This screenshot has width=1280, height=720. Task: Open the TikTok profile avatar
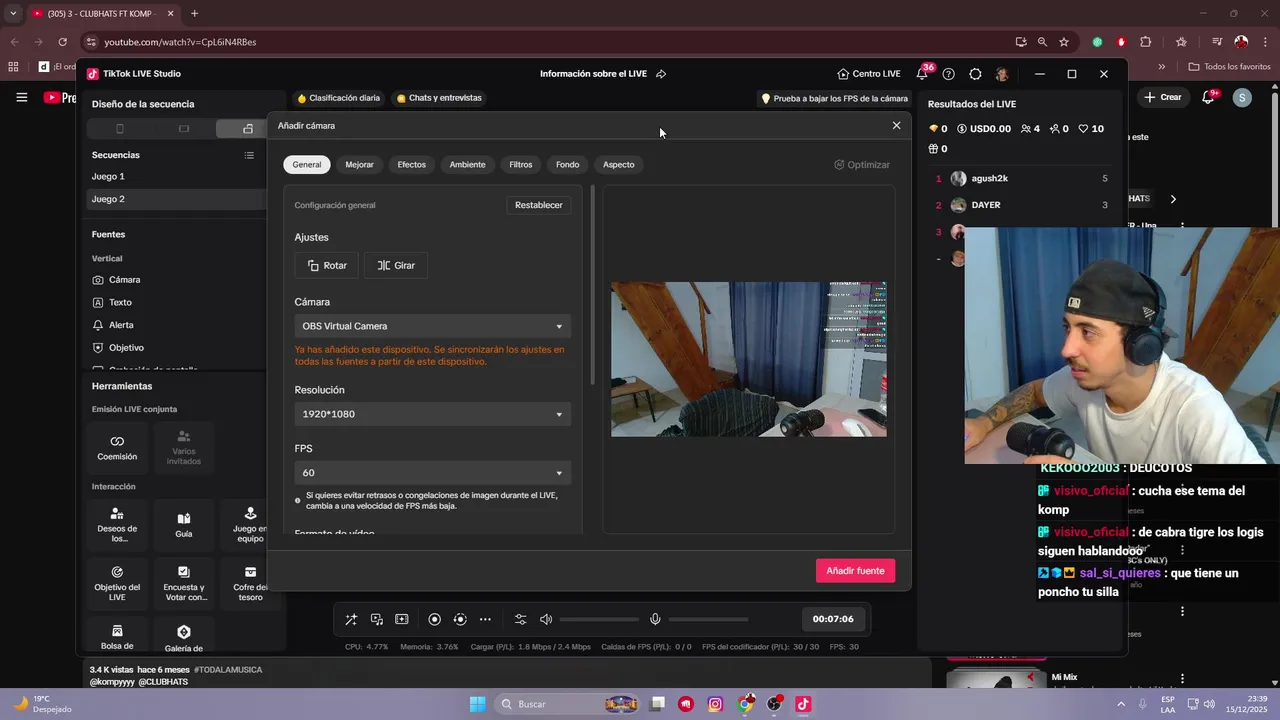click(x=1002, y=74)
